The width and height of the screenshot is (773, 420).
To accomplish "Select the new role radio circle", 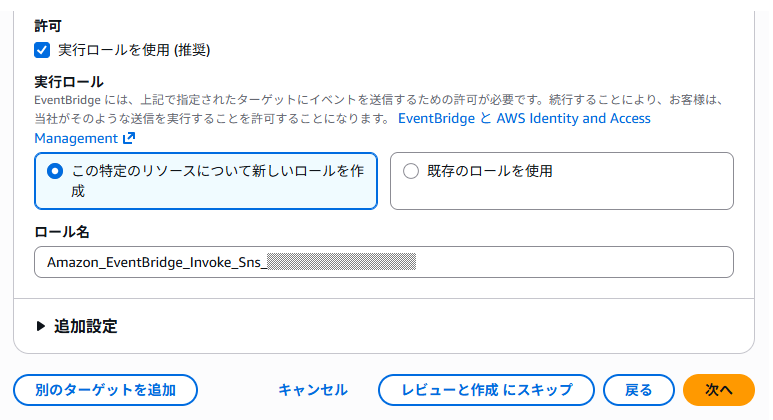I will point(55,171).
